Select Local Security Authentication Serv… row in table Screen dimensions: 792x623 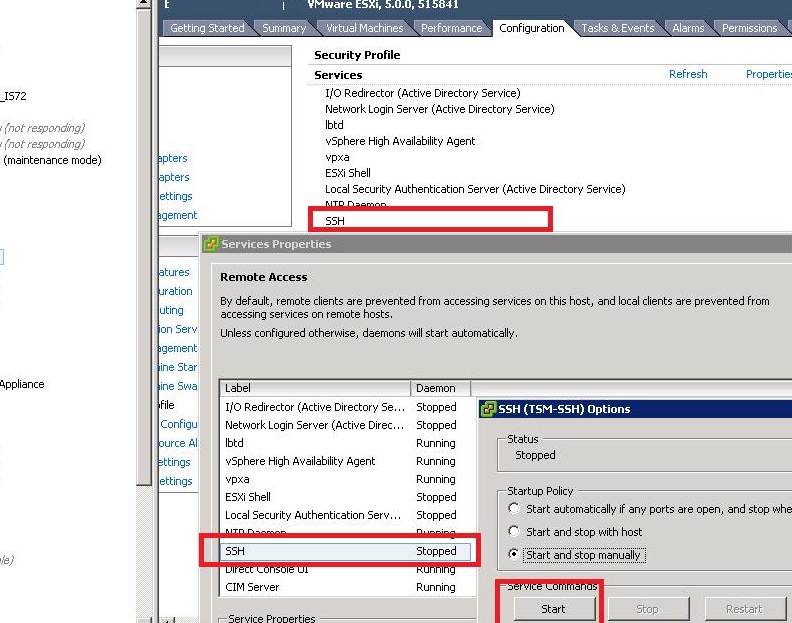[x=345, y=515]
